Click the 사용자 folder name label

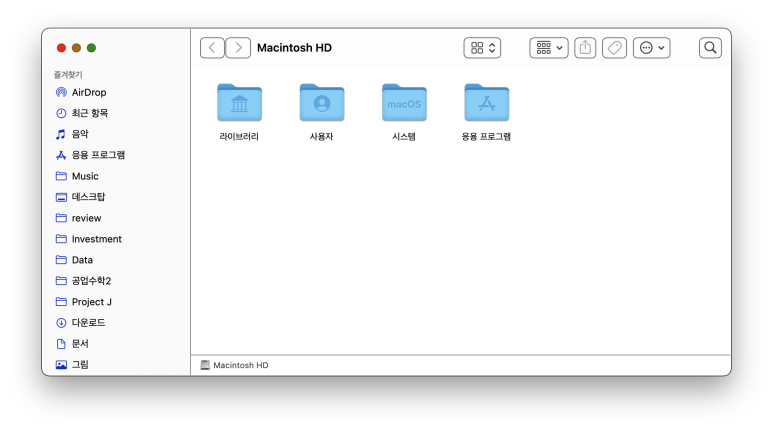point(321,137)
